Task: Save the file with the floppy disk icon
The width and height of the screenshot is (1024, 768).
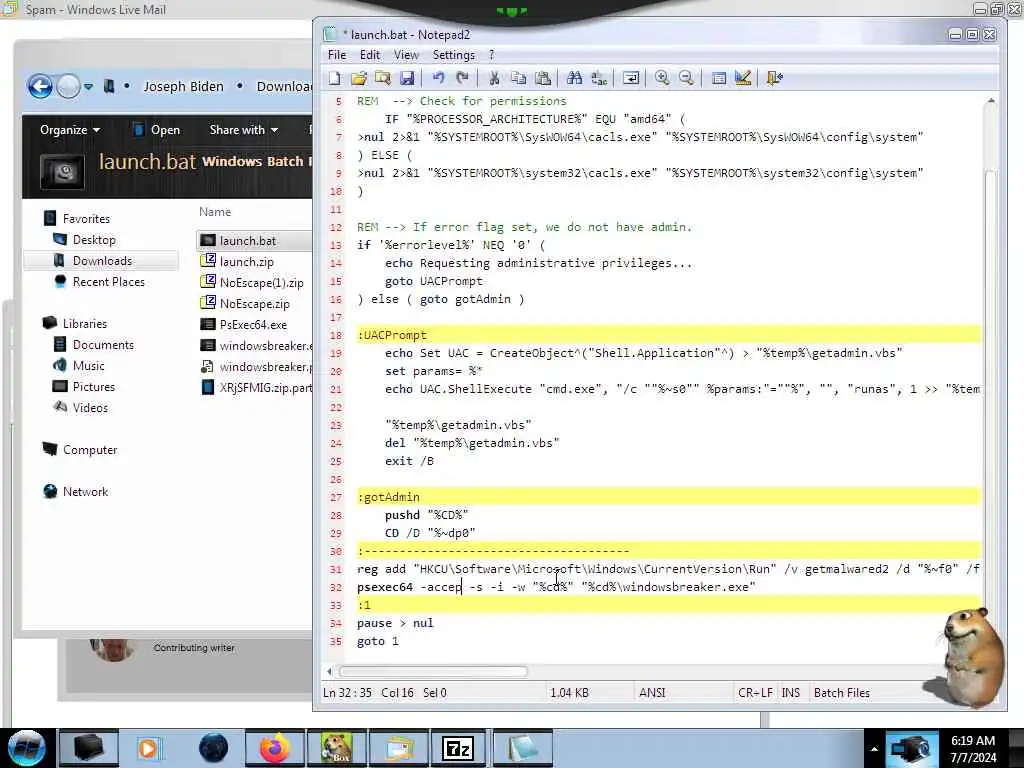Action: pos(407,78)
